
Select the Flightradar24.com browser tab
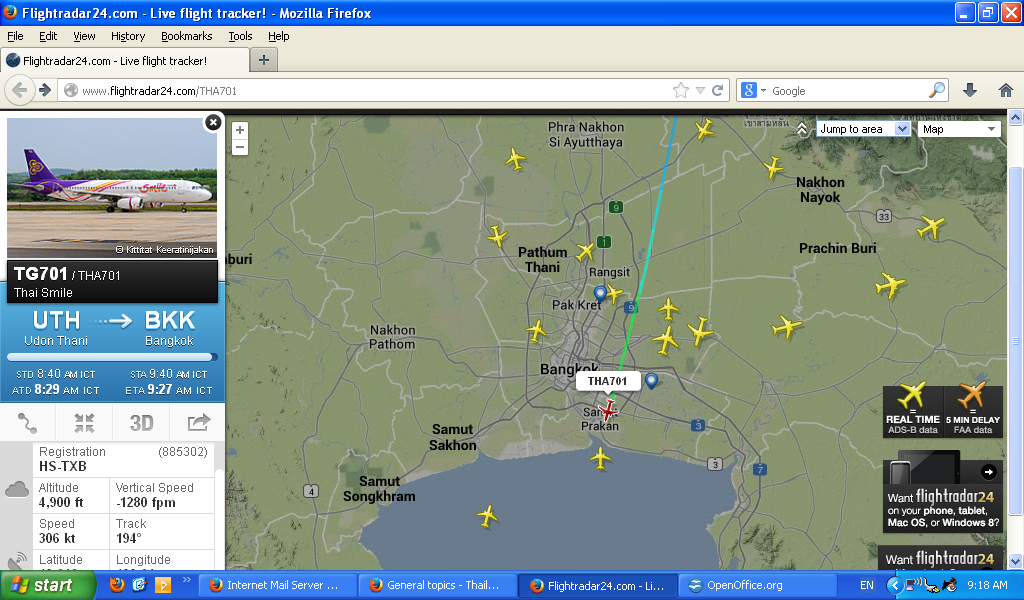click(125, 61)
